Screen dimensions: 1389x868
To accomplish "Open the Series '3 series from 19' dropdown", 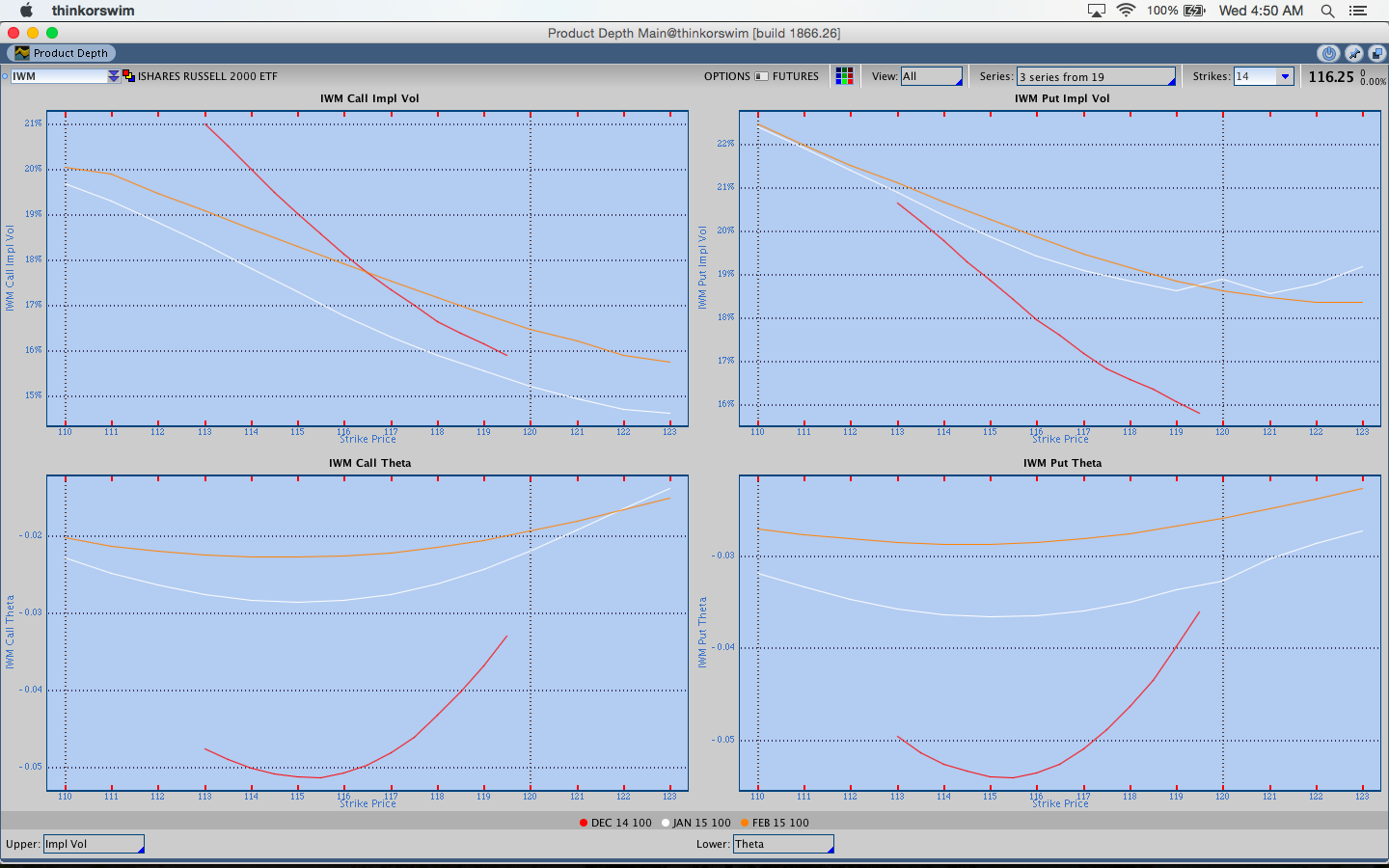I will 1096,76.
